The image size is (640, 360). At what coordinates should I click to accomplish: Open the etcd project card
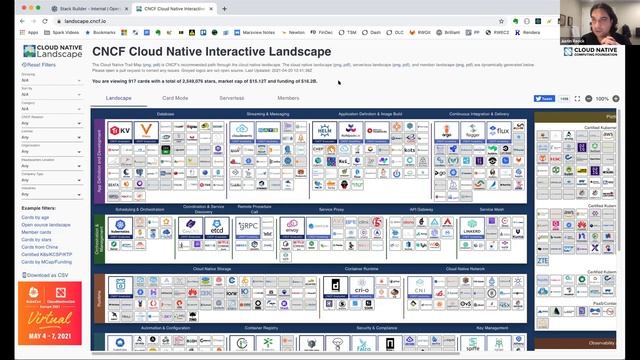tap(216, 228)
